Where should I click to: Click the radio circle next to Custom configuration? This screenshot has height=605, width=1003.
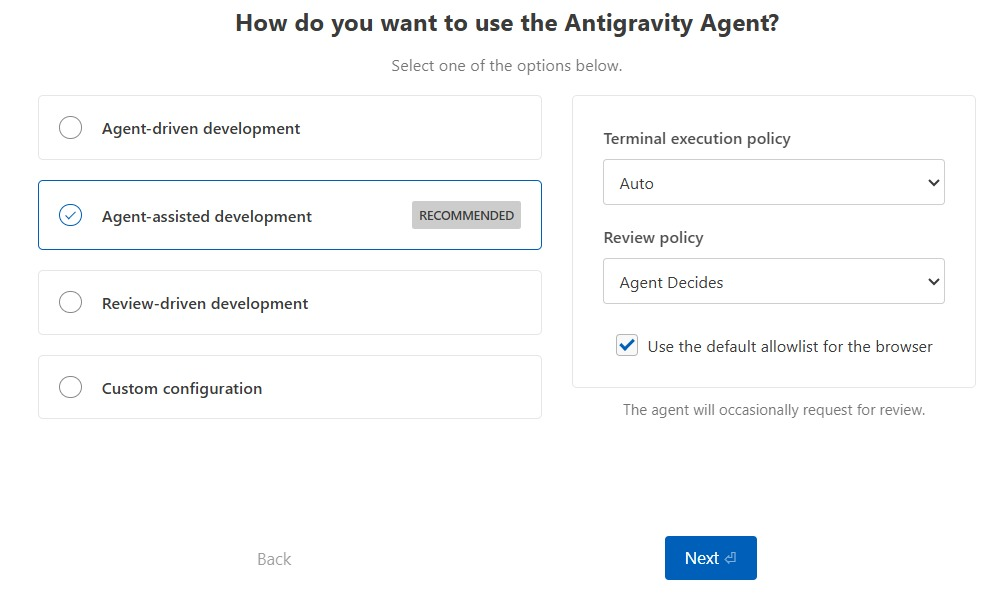click(x=70, y=387)
